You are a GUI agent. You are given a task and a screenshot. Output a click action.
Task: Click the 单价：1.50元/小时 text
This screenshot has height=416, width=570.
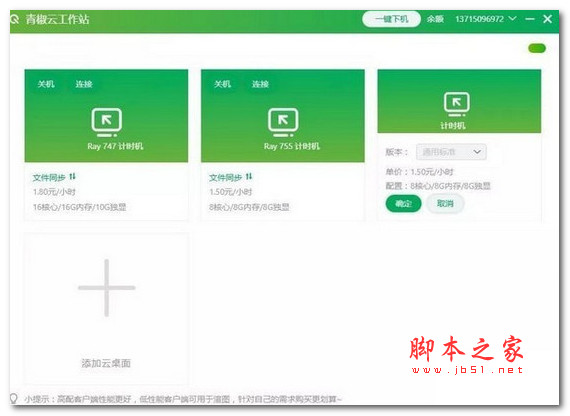point(420,172)
